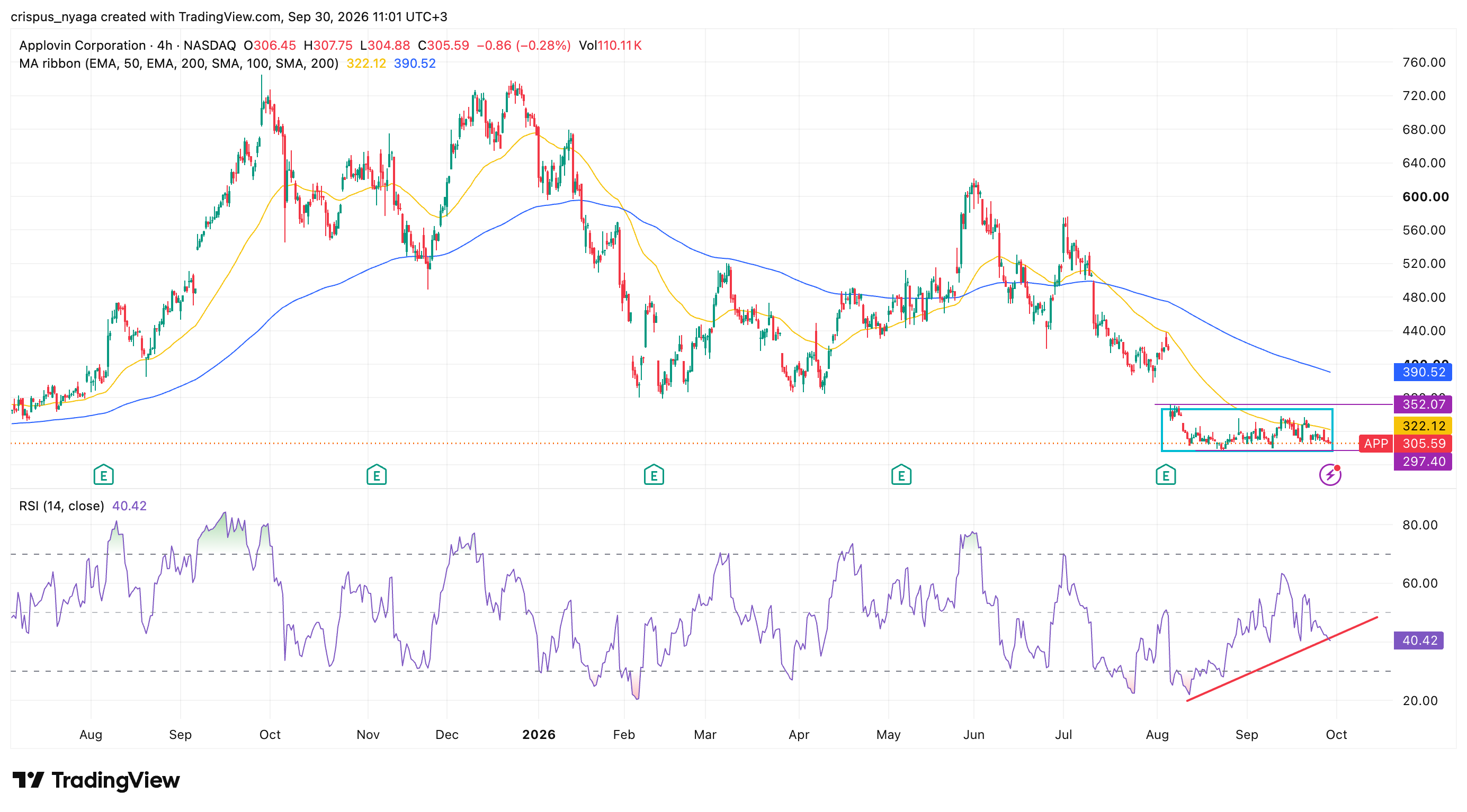This screenshot has height=812, width=1467.
Task: Click the purple 40.42 RSI axis label
Action: [1419, 640]
